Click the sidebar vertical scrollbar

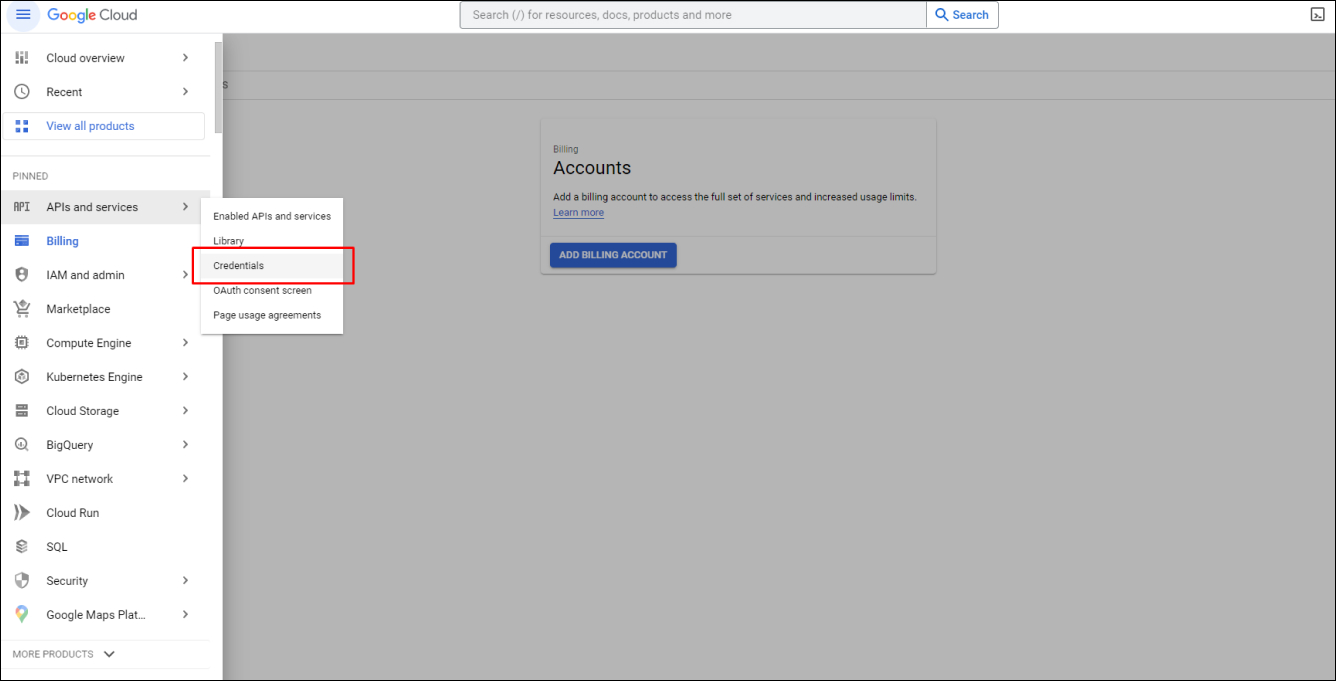pos(219,88)
